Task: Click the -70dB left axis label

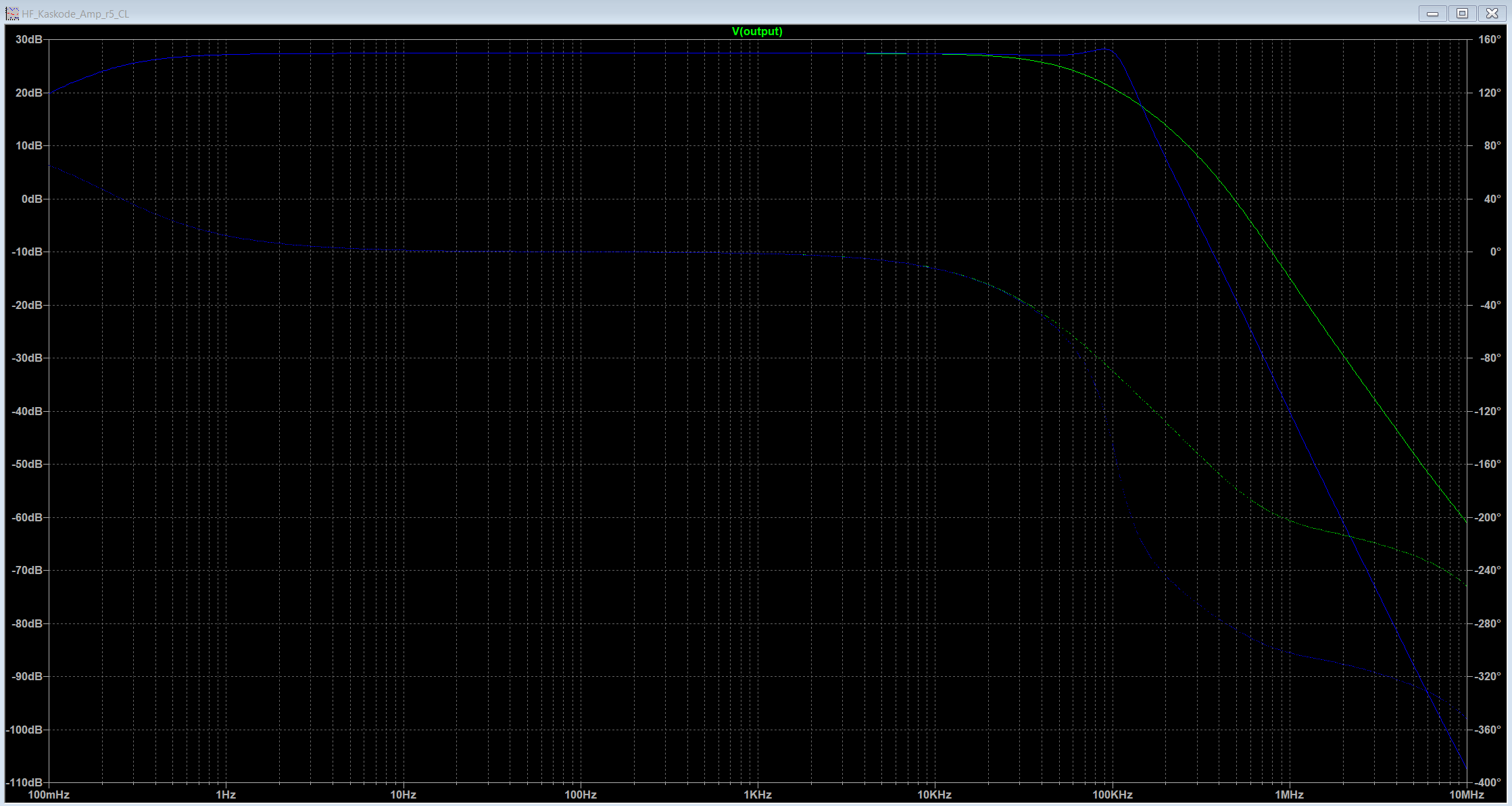Action: [27, 570]
